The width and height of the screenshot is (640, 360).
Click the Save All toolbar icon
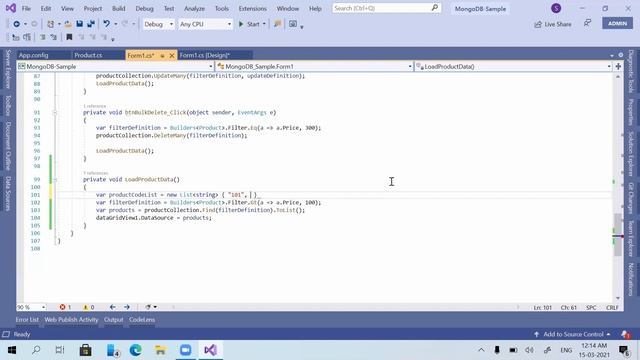tap(91, 24)
